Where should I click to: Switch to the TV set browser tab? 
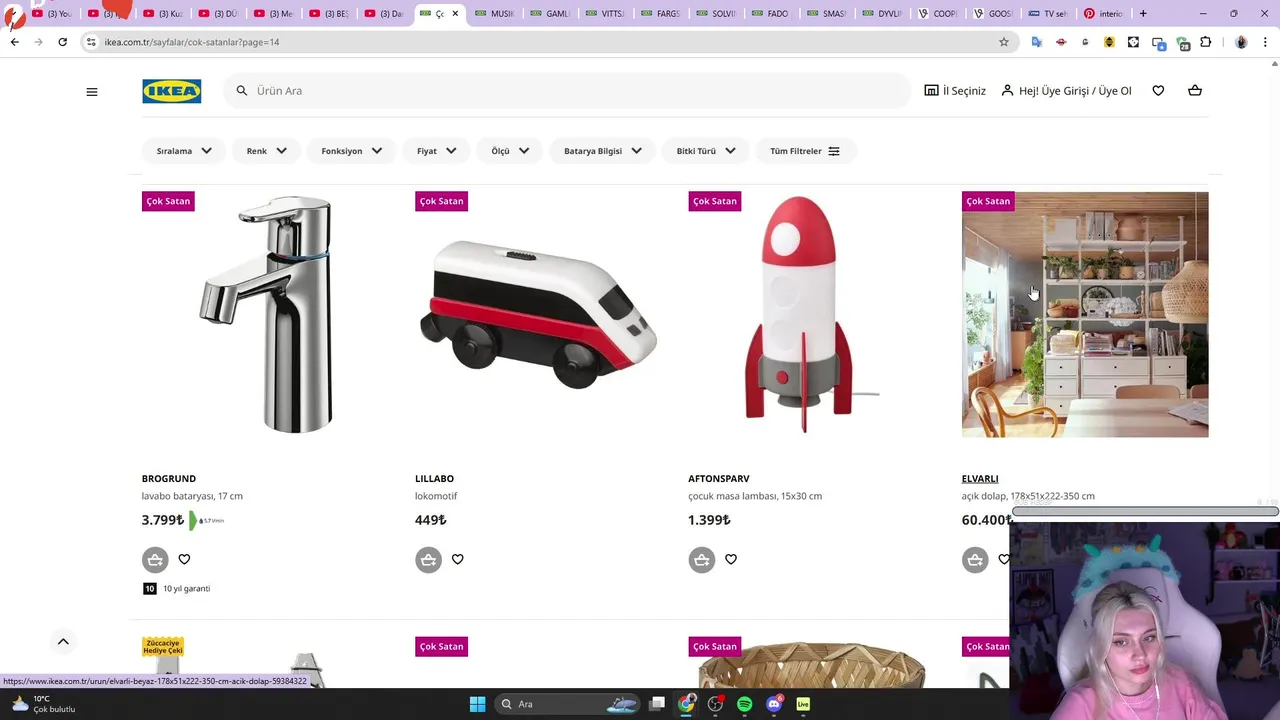[1048, 13]
